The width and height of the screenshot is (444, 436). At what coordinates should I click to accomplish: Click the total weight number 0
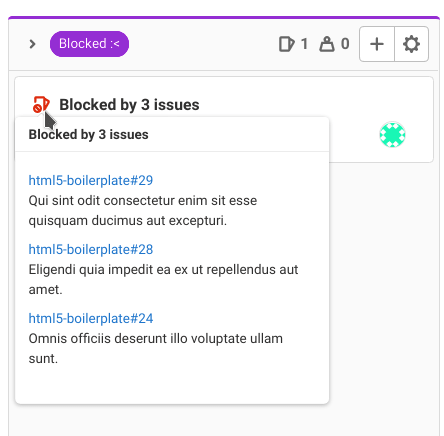[345, 44]
